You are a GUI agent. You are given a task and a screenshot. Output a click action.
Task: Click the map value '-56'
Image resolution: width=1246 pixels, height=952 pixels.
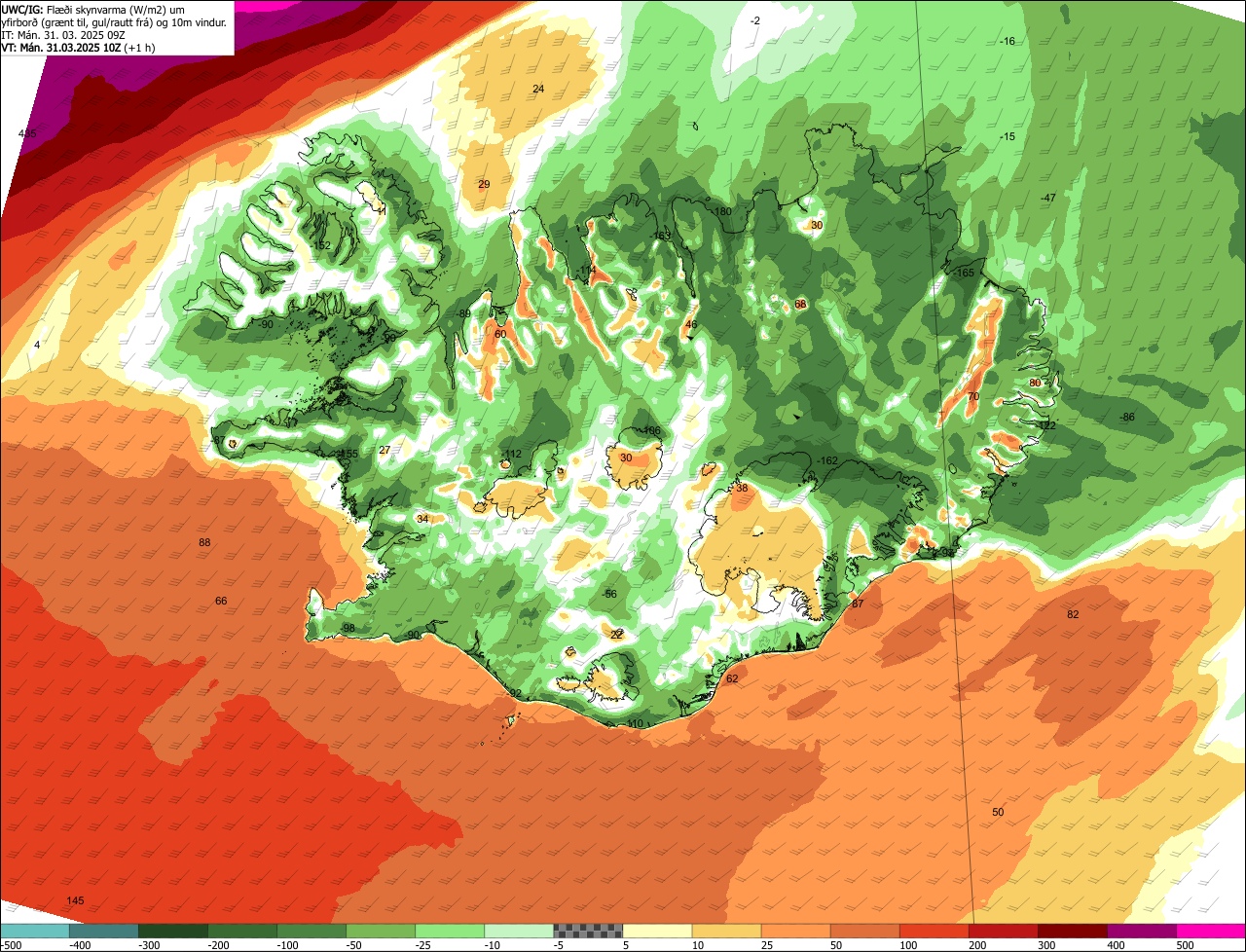point(609,594)
